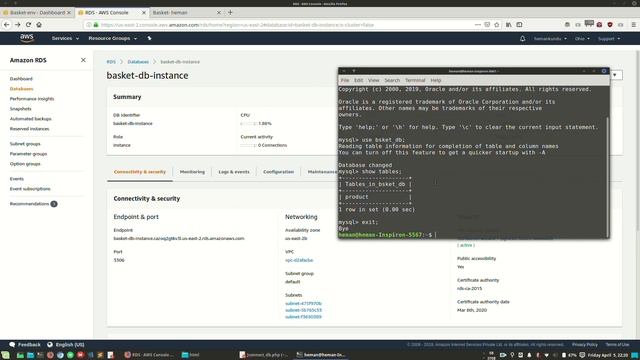Open Option groups in sidebar

(25, 164)
